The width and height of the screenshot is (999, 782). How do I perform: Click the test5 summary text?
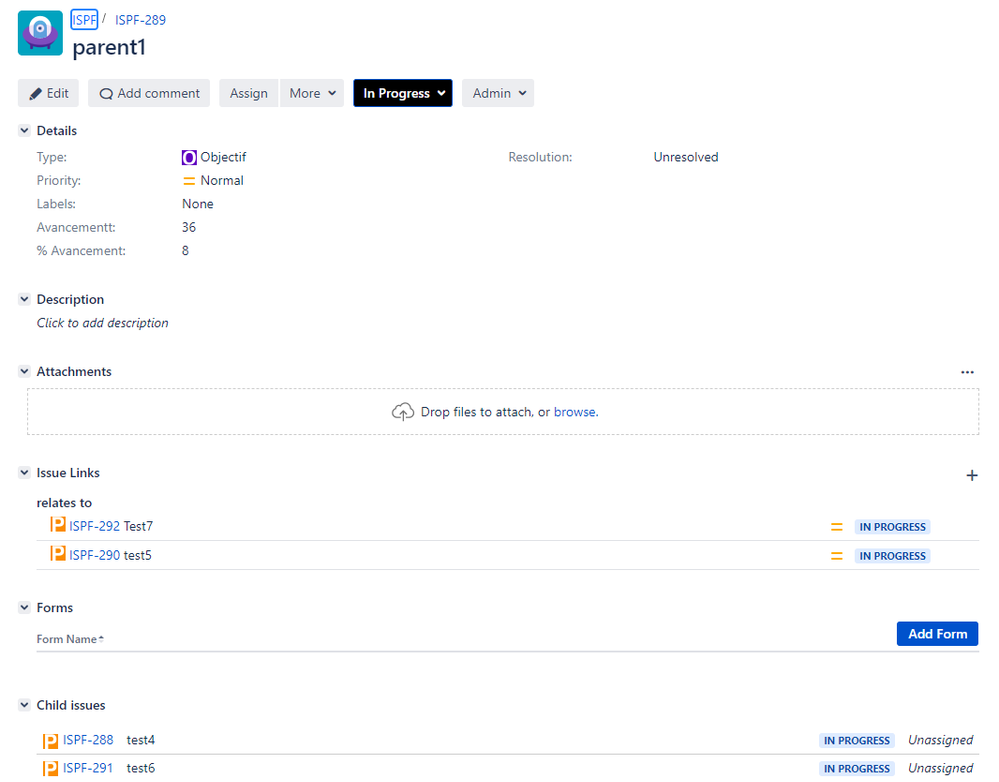(x=138, y=556)
